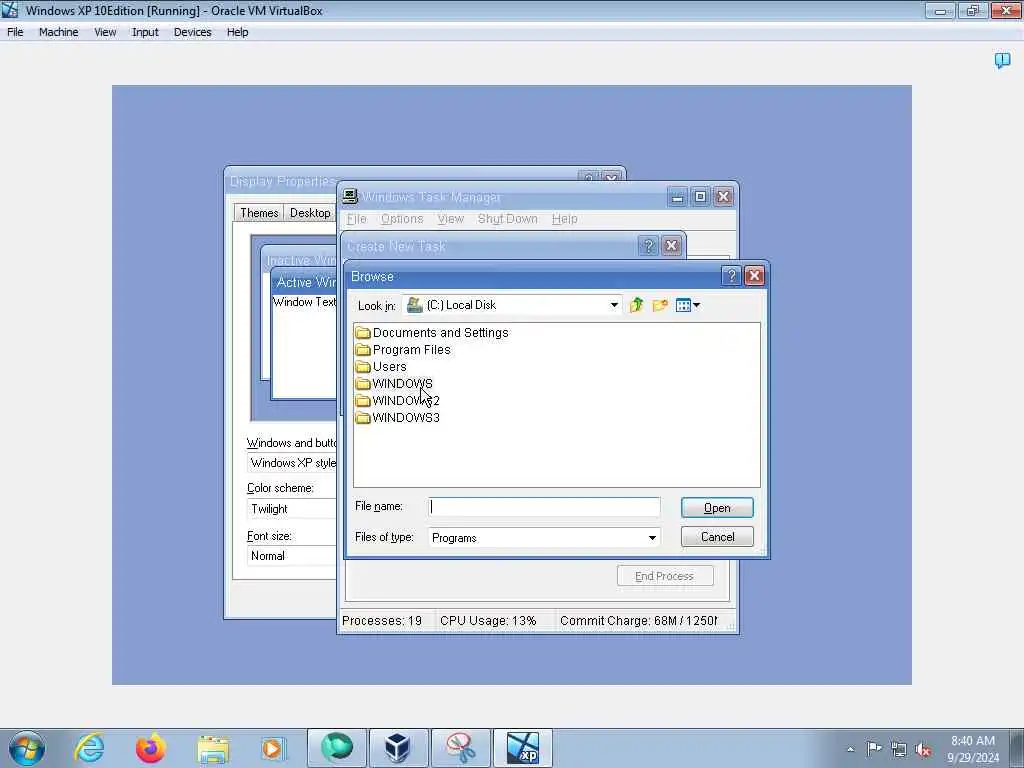Select the Program Files folder icon
The image size is (1024, 768).
[x=363, y=350]
